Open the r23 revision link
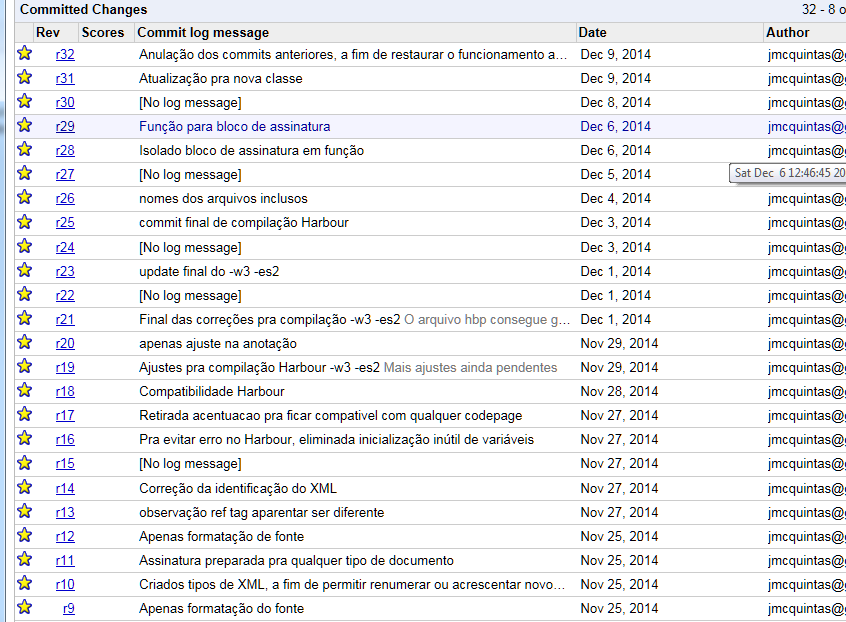 [65, 271]
